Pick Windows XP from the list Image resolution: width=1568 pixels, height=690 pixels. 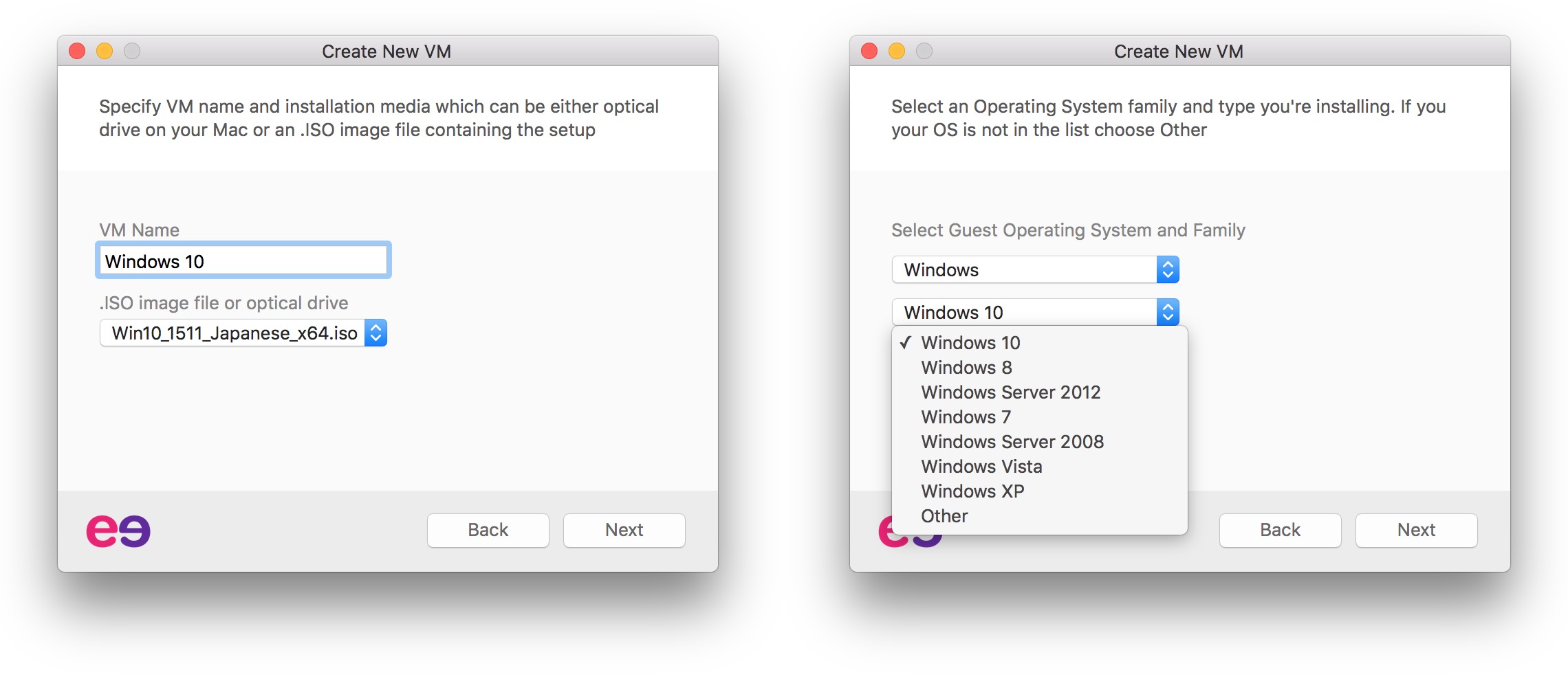click(x=1040, y=491)
